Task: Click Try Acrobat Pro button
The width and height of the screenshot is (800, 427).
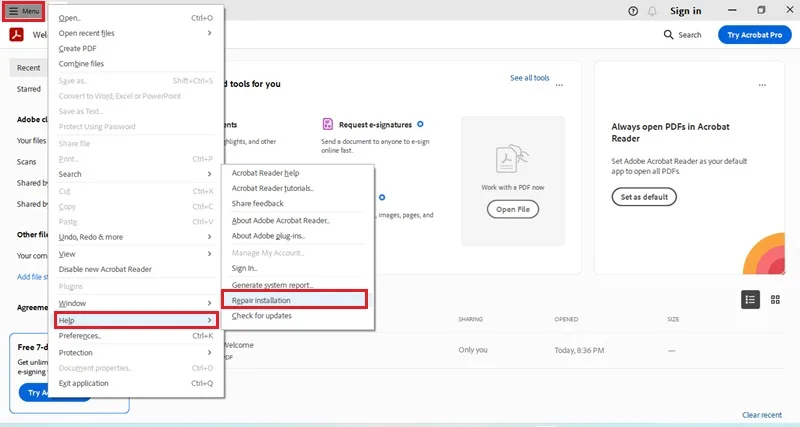Action: click(x=755, y=35)
